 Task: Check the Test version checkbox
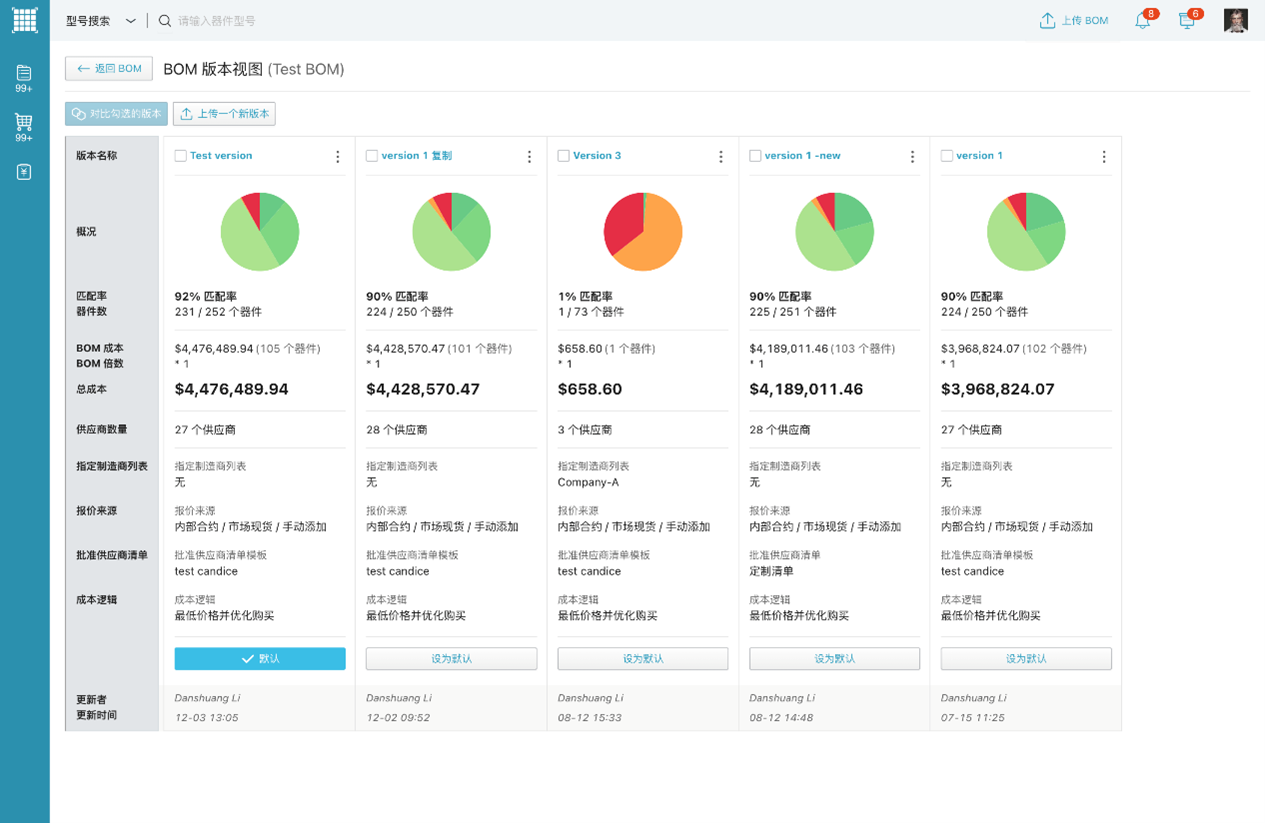click(180, 156)
